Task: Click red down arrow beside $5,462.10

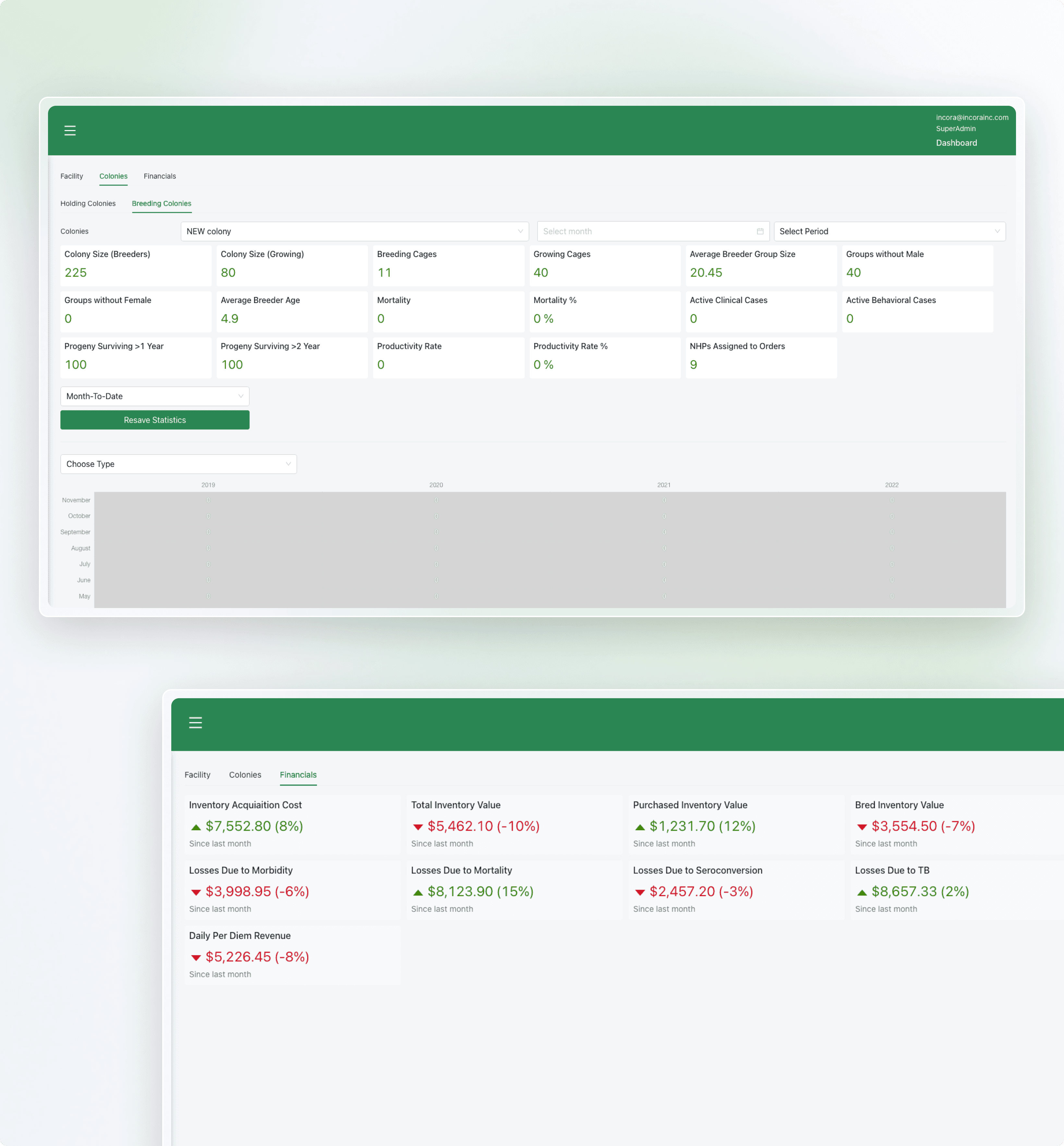Action: 418,827
